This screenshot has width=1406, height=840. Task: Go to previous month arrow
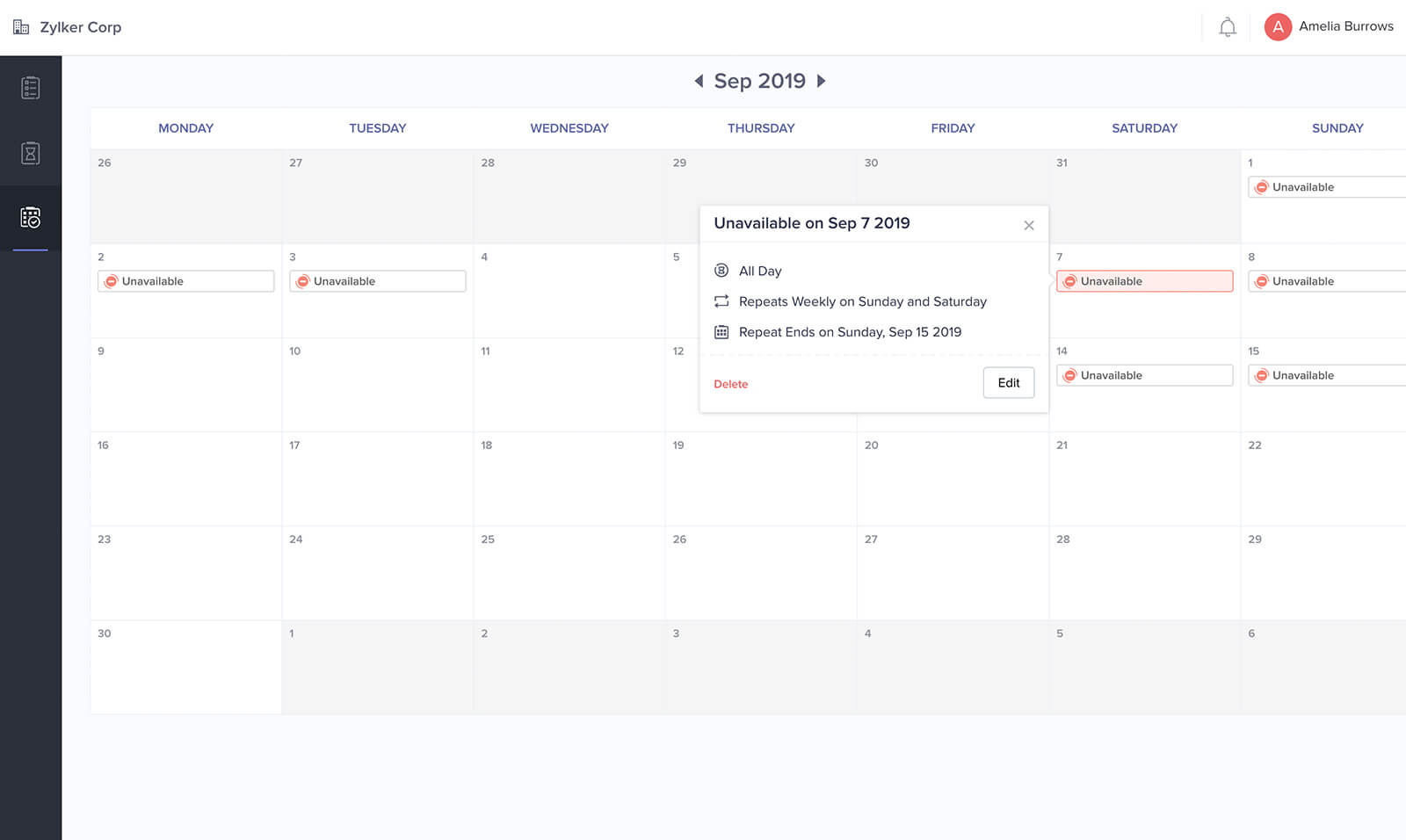(699, 81)
